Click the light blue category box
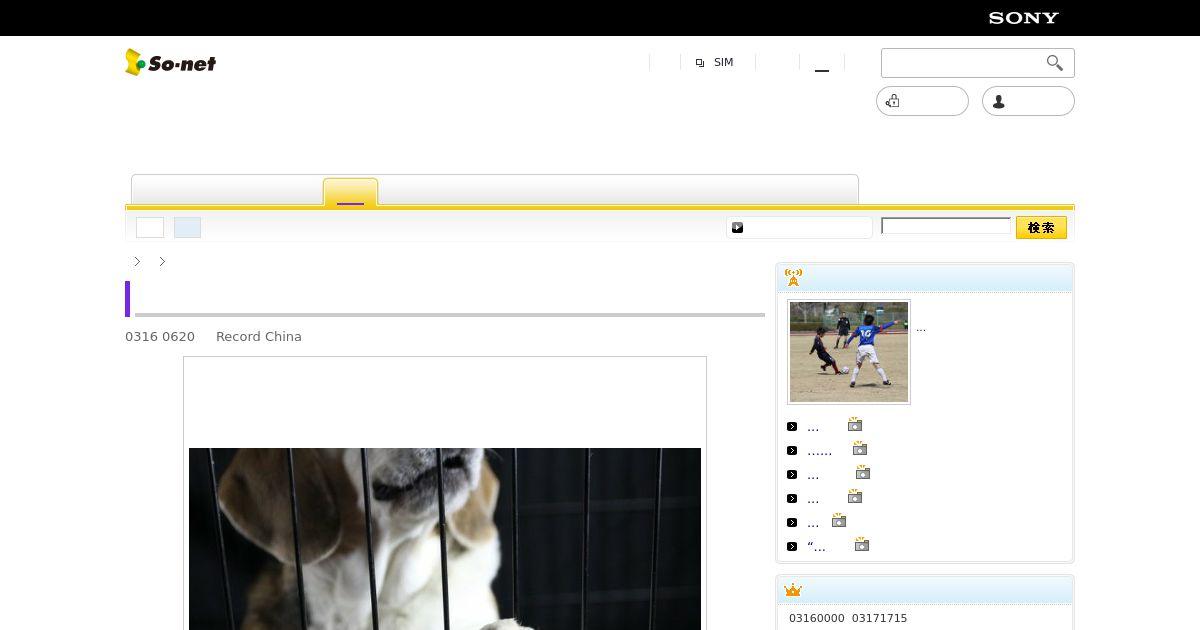This screenshot has height=630, width=1200. 187,228
